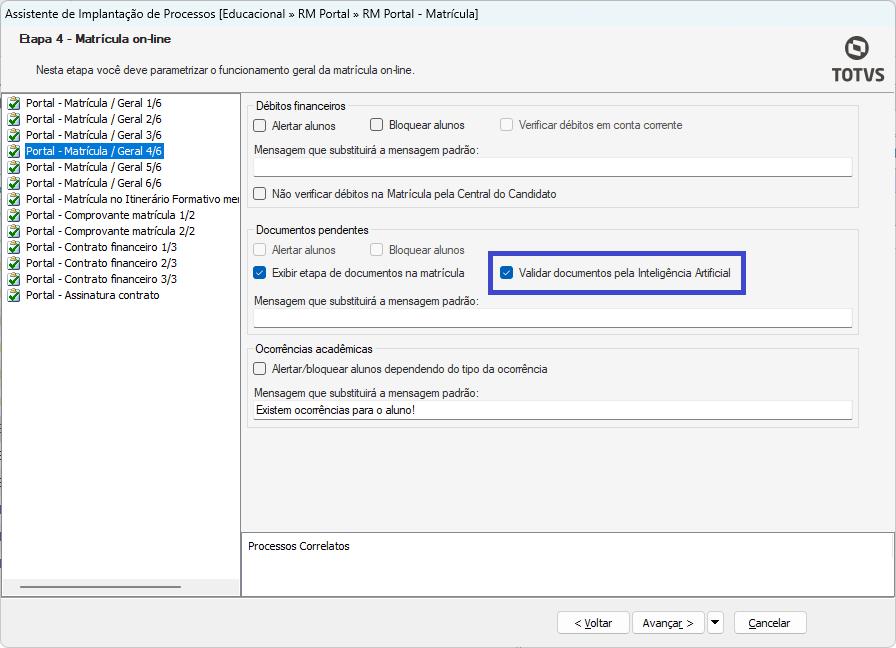Screen dimensions: 896x648
Task: Click the checkmark icon beside Assinatura contrato
Action: click(14, 295)
